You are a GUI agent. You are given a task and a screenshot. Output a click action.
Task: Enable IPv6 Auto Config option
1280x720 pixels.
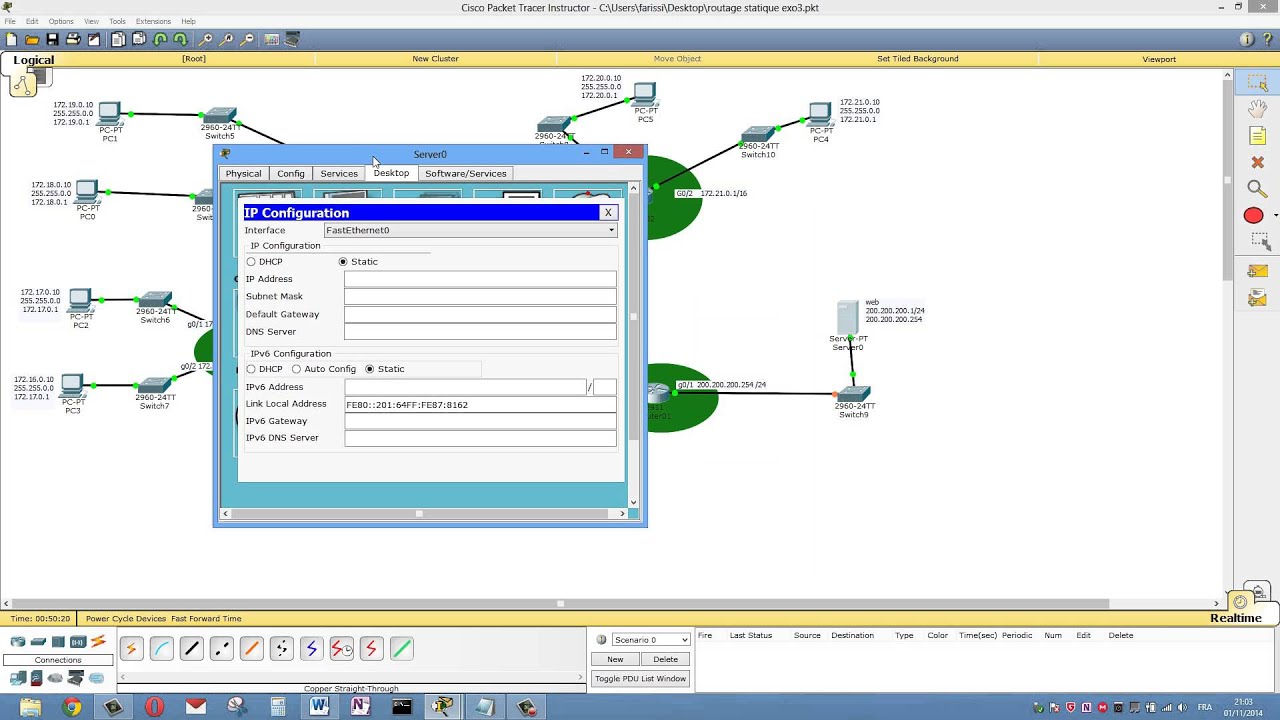(x=296, y=369)
